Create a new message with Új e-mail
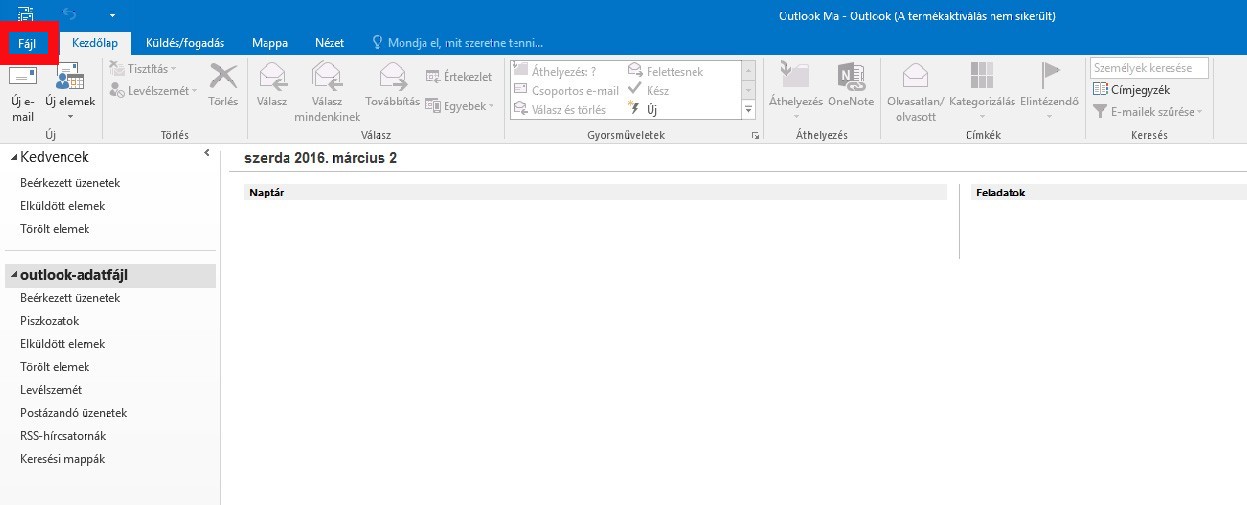The height and width of the screenshot is (505, 1247). (22, 93)
